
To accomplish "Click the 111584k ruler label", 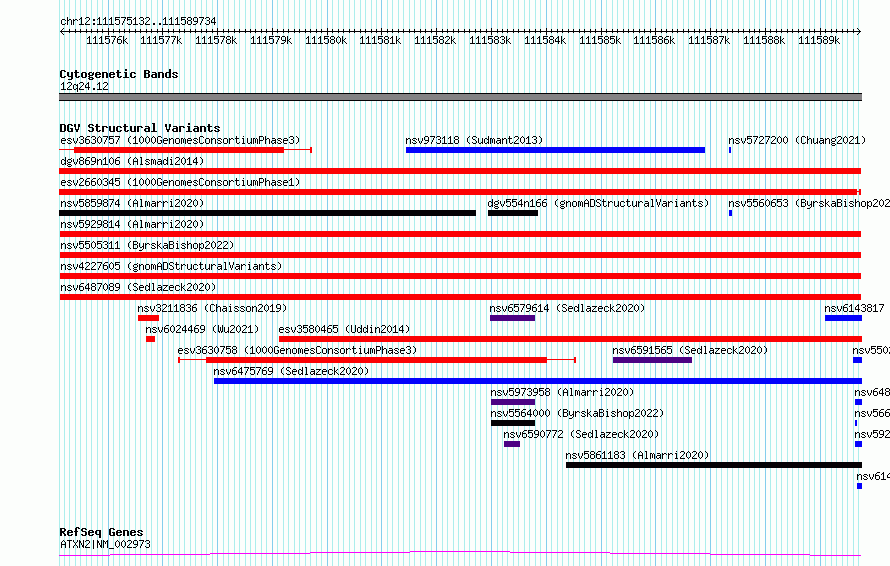I will tap(545, 40).
